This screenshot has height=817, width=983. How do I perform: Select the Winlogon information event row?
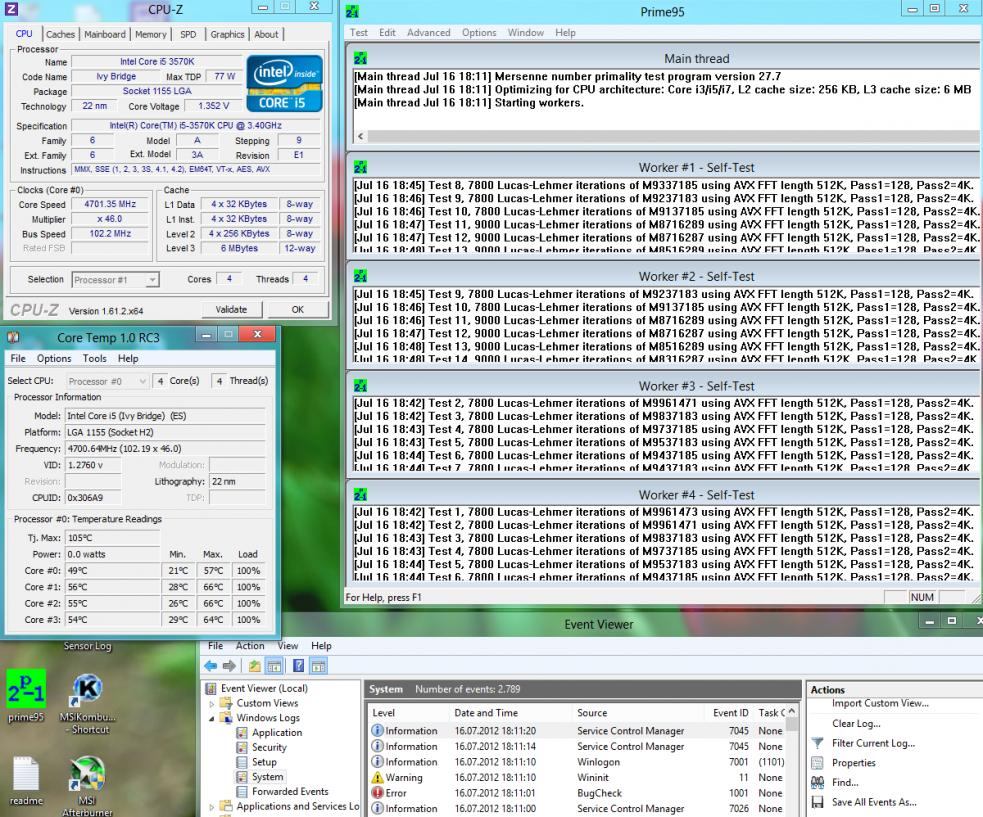[577, 762]
